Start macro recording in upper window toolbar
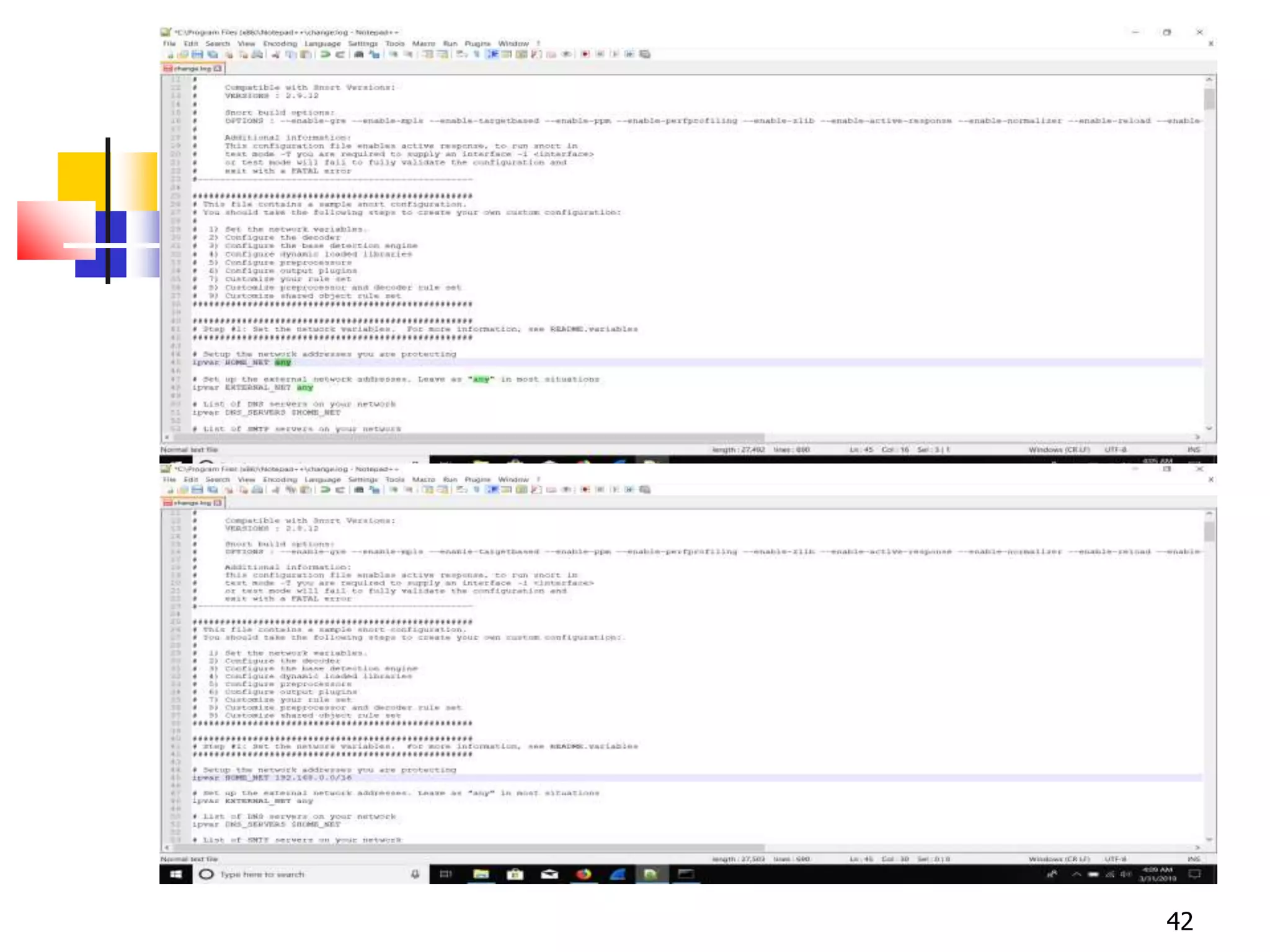 point(585,55)
